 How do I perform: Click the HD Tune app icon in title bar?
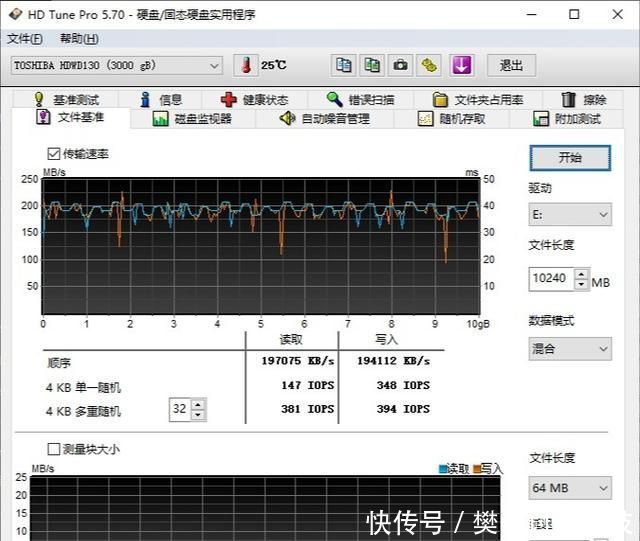point(15,14)
